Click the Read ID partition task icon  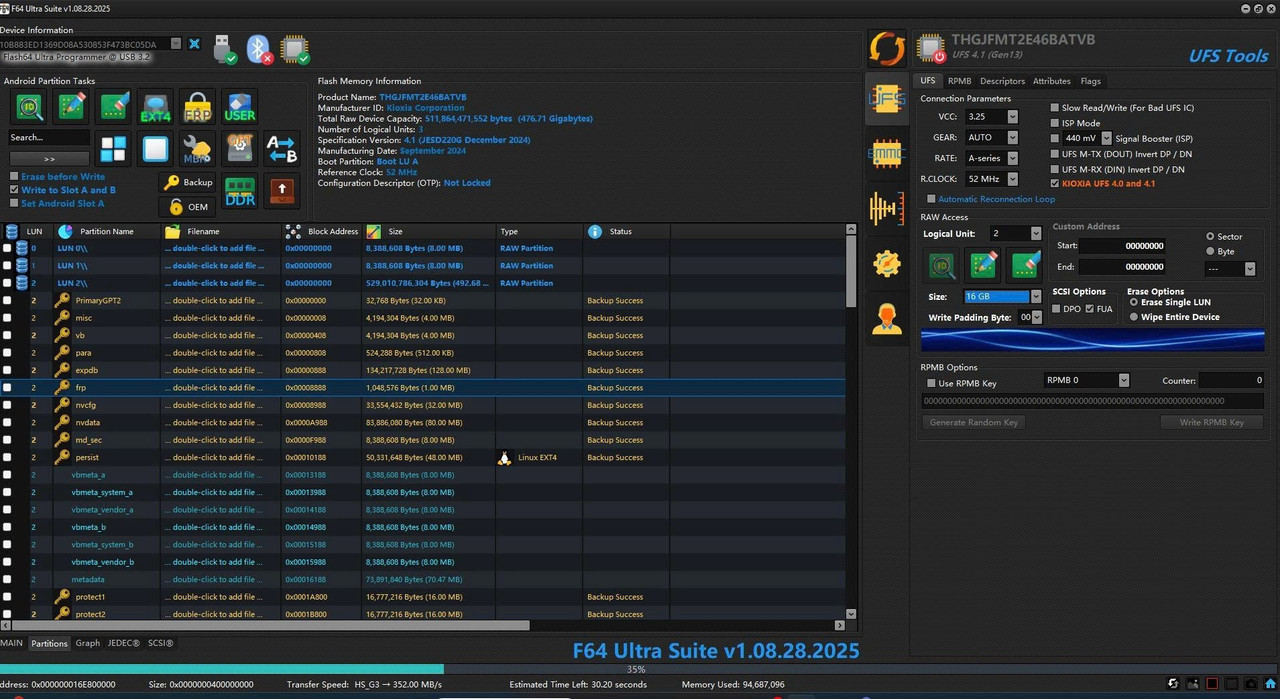point(30,107)
